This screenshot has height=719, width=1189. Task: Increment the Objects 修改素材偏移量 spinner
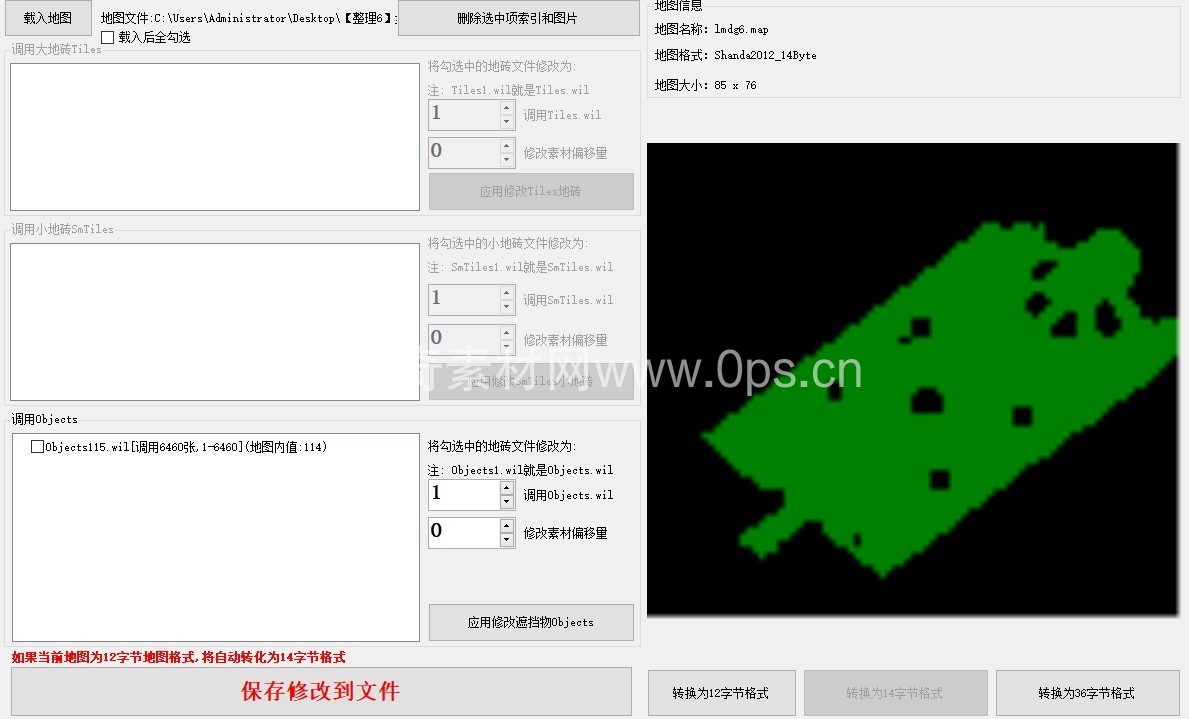pyautogui.click(x=507, y=526)
